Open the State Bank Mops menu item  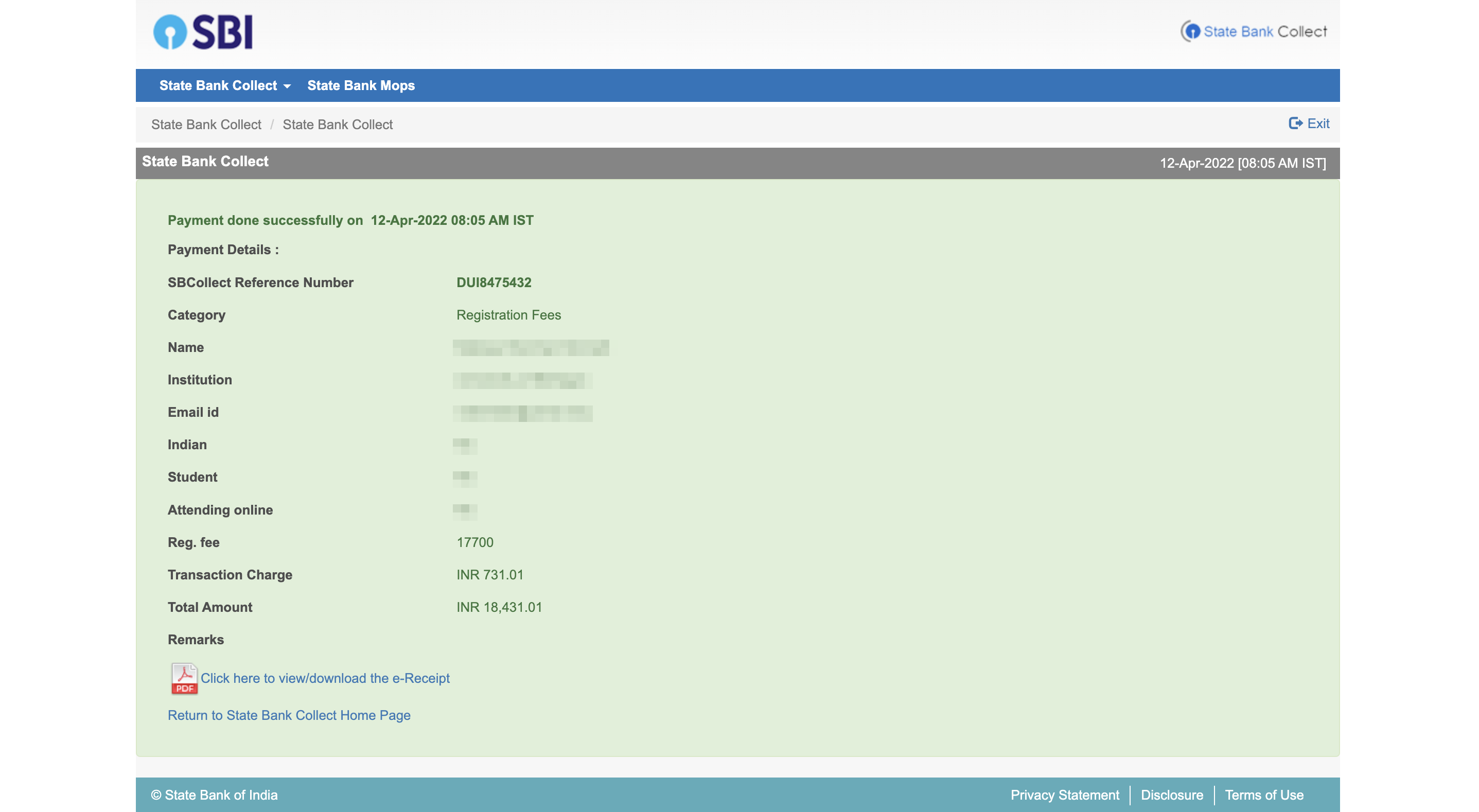[x=361, y=85]
